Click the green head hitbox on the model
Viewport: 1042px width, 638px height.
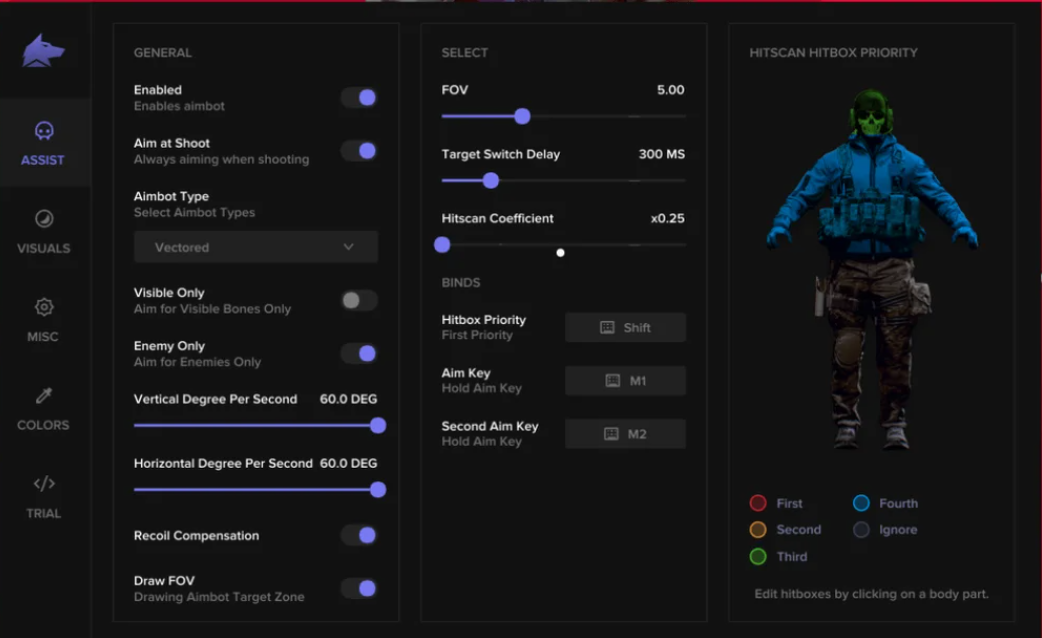point(871,114)
